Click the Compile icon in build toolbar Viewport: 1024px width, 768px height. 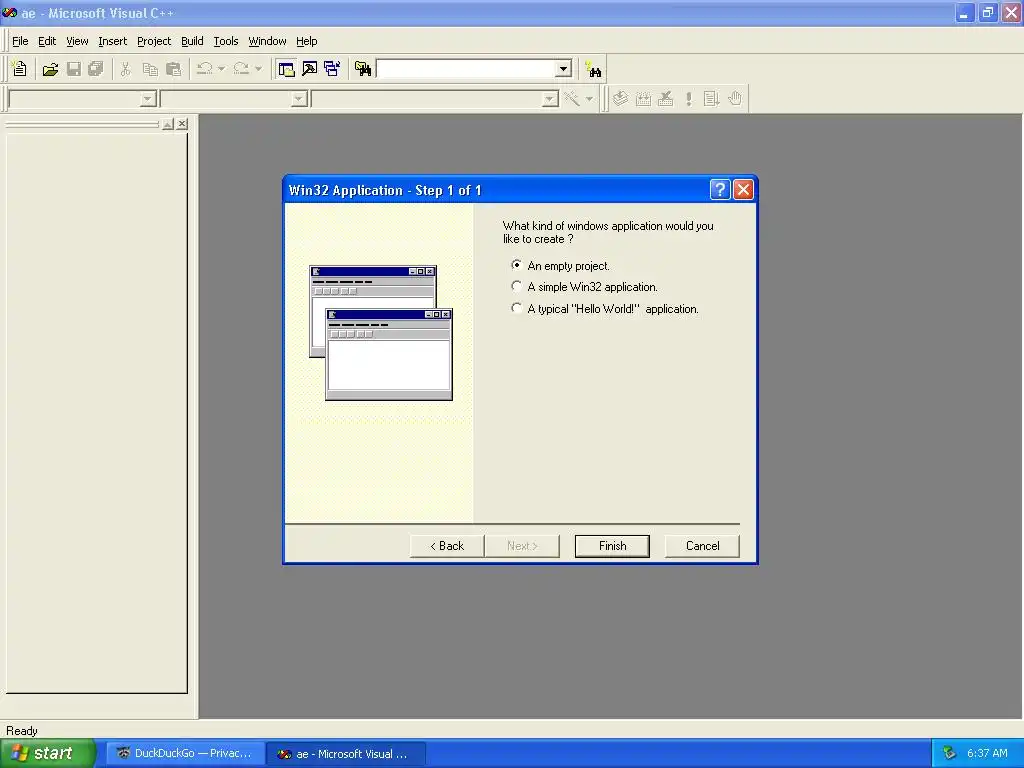[x=620, y=99]
